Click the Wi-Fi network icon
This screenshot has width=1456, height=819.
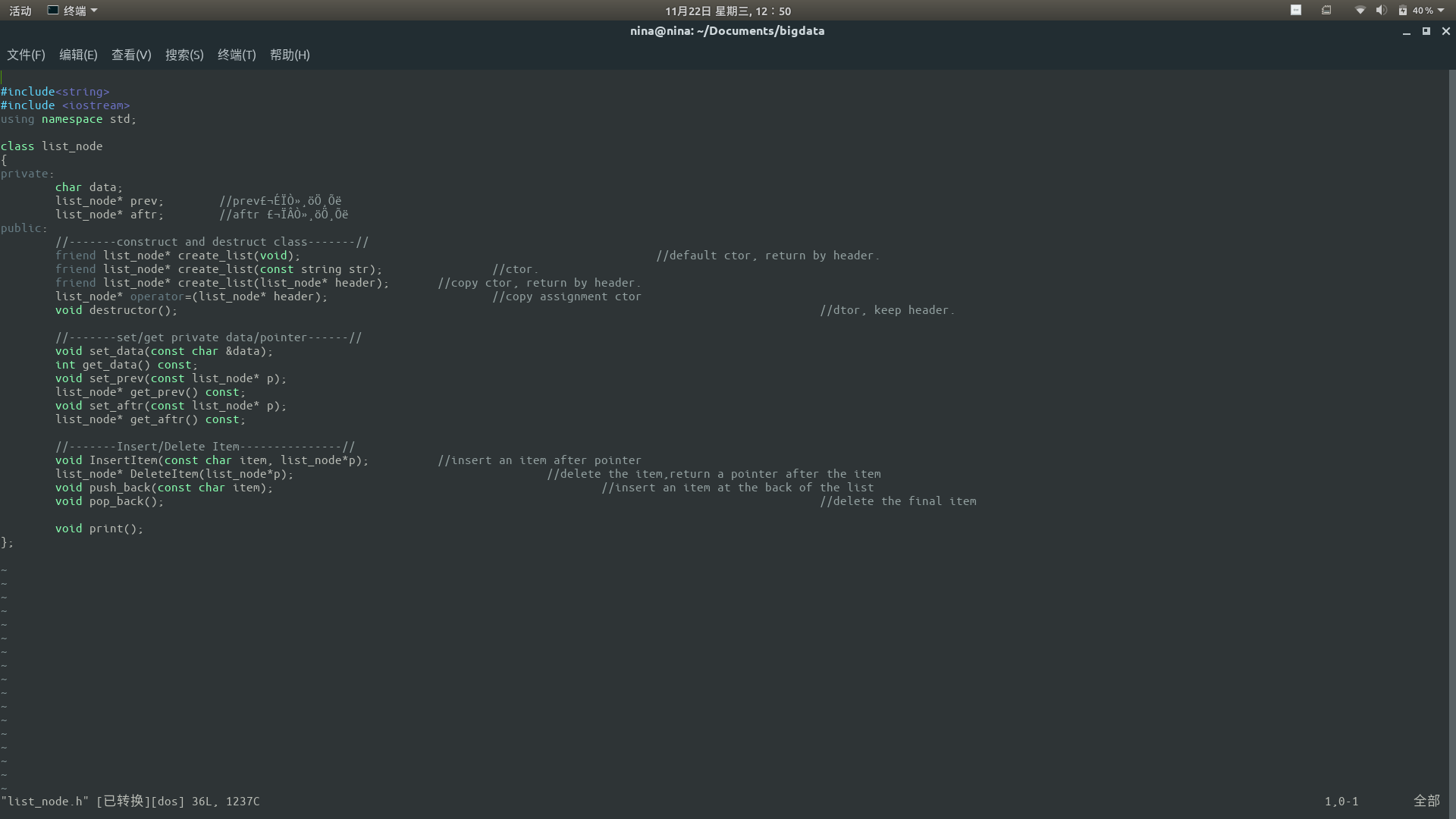(1360, 11)
